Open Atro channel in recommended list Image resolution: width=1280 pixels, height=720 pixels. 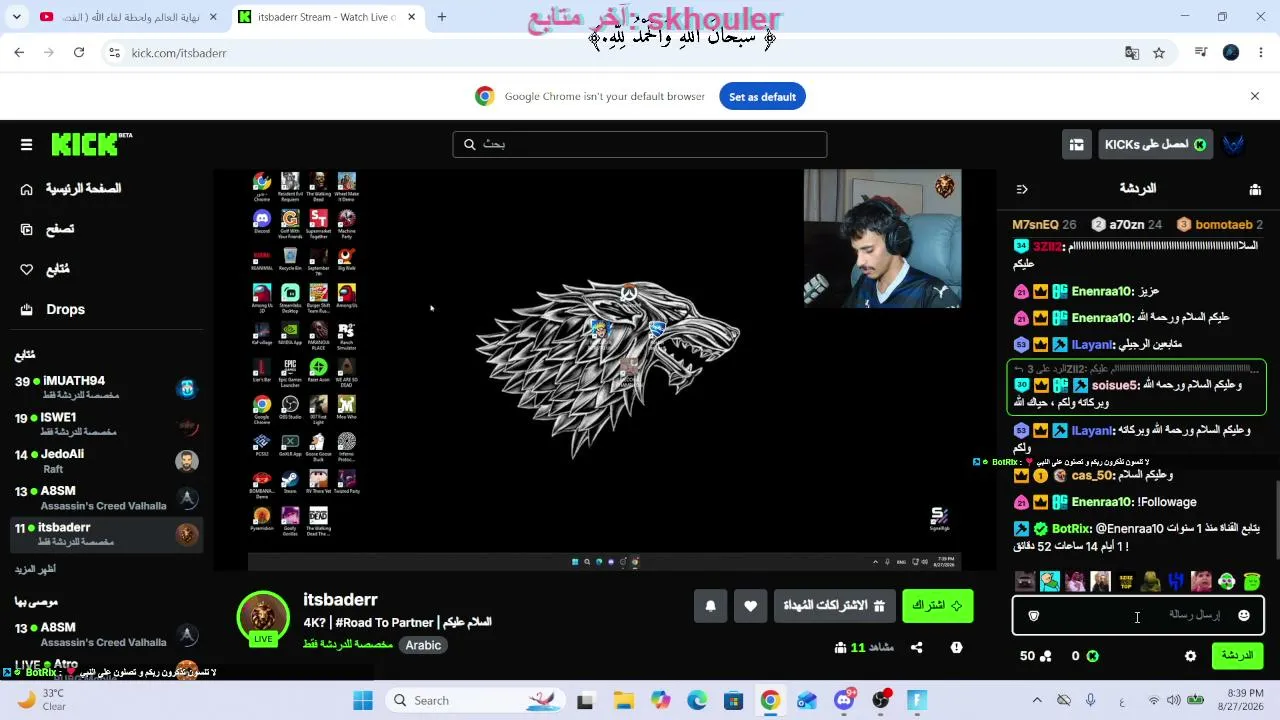pyautogui.click(x=106, y=666)
